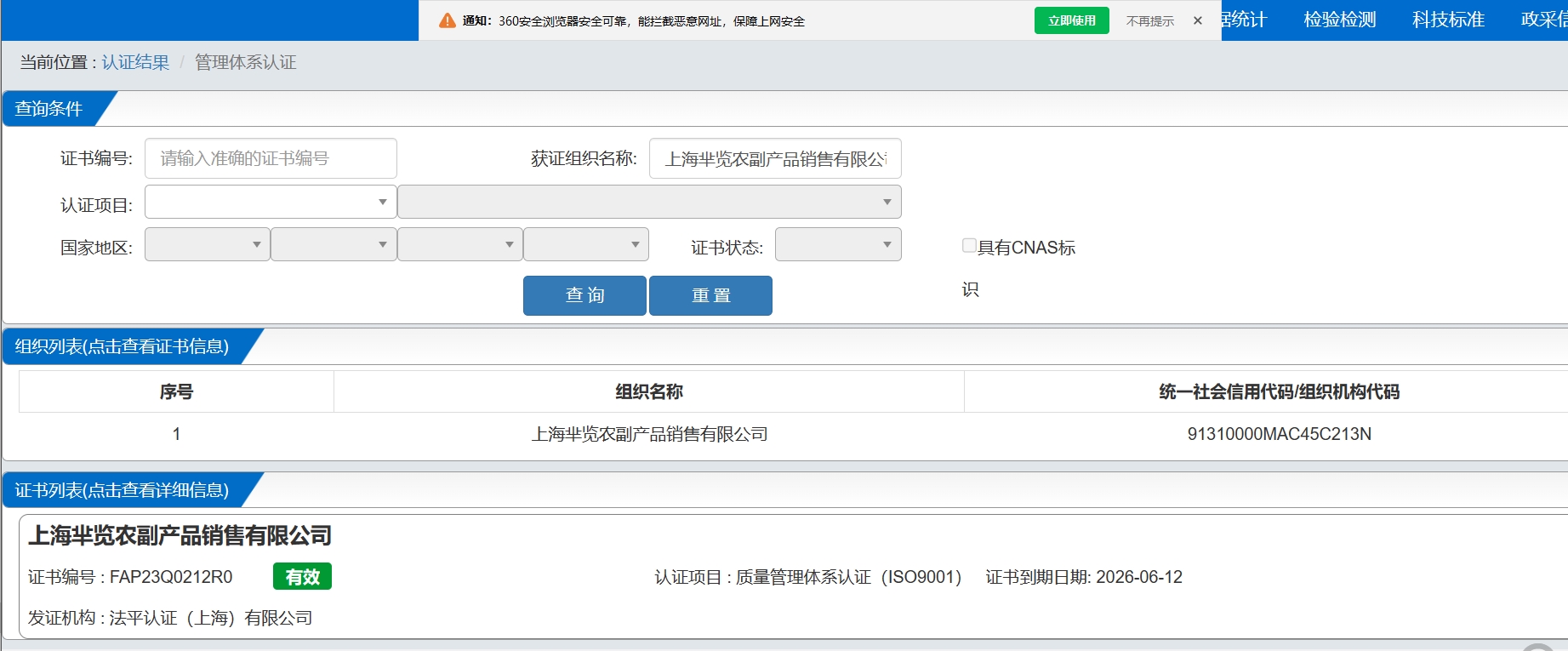Screen dimensions: 1568x651
Task: Click the orange warning icon in notification bar
Action: [447, 20]
